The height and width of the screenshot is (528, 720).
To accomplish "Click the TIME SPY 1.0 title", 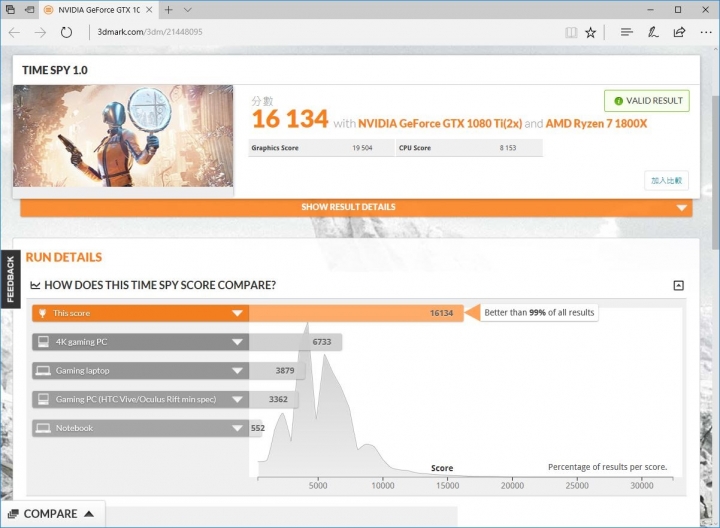I will (x=55, y=70).
